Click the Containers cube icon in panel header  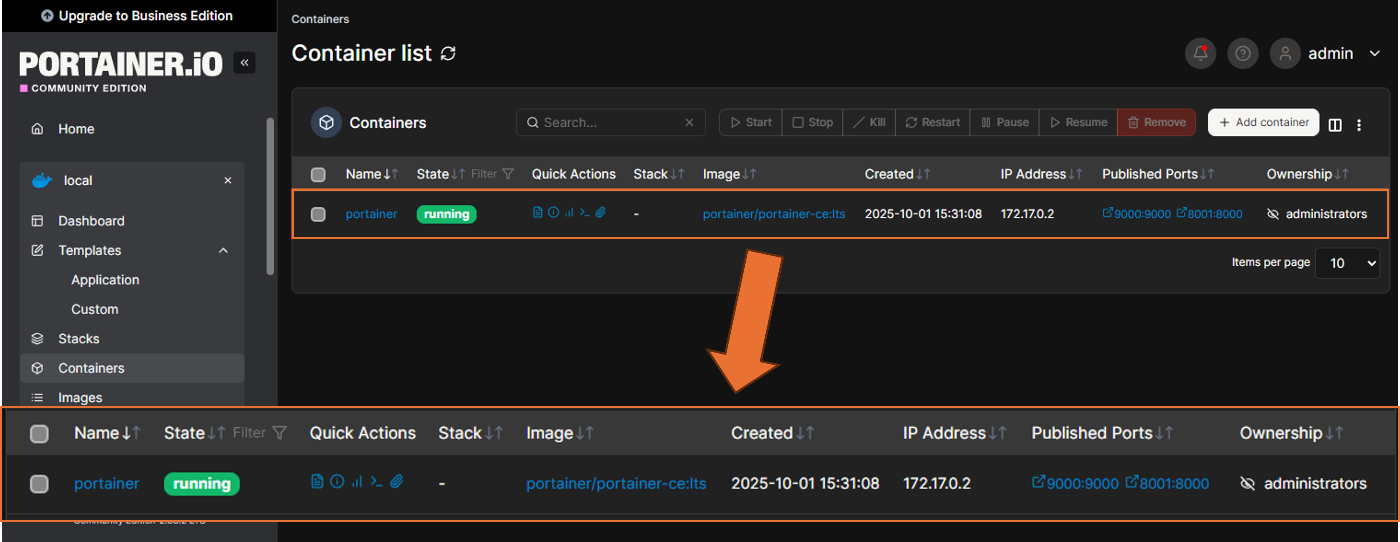click(x=326, y=122)
